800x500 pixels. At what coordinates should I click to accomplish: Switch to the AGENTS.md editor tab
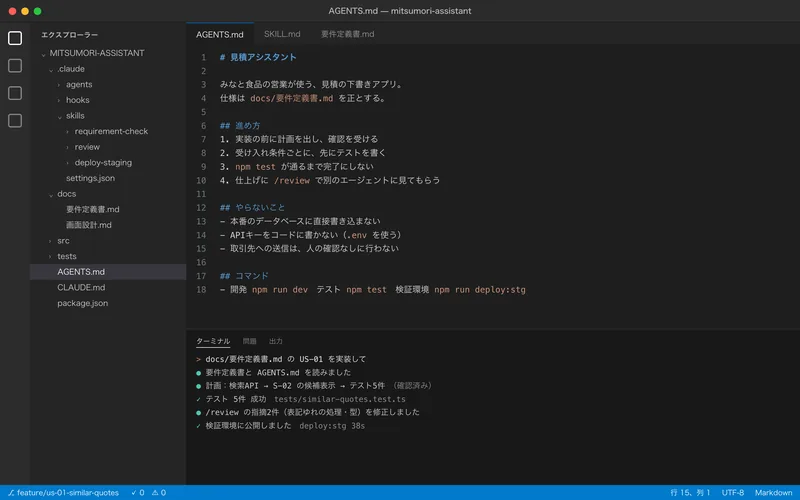pyautogui.click(x=220, y=34)
